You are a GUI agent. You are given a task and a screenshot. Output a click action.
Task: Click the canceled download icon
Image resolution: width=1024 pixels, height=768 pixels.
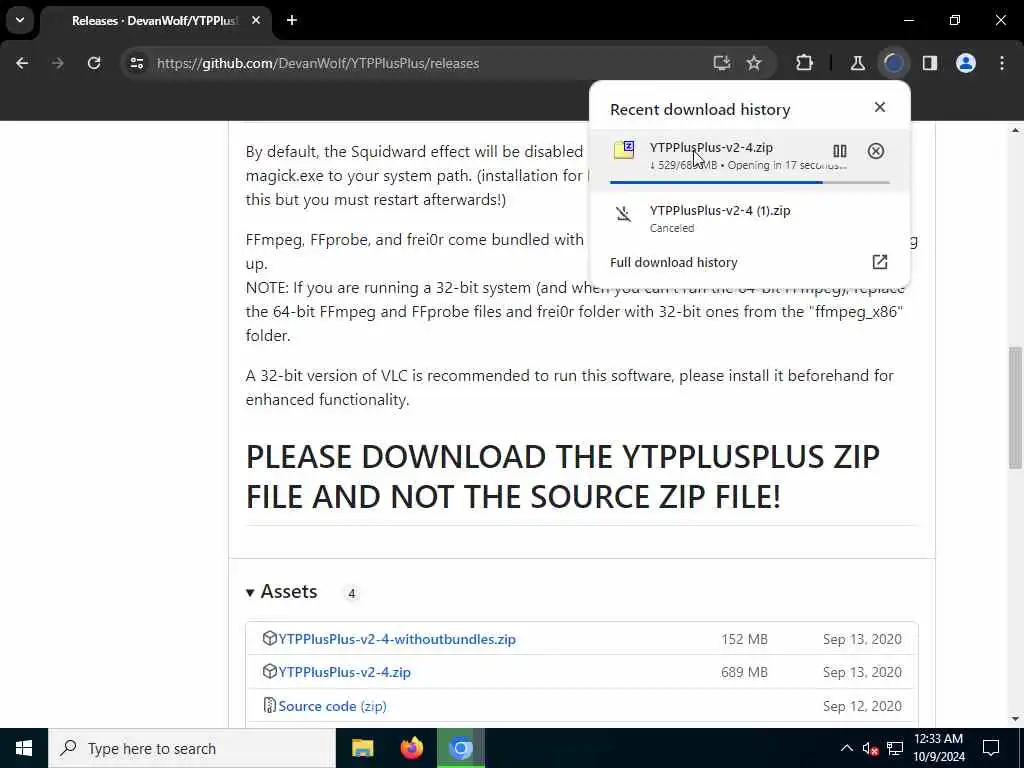(x=624, y=214)
